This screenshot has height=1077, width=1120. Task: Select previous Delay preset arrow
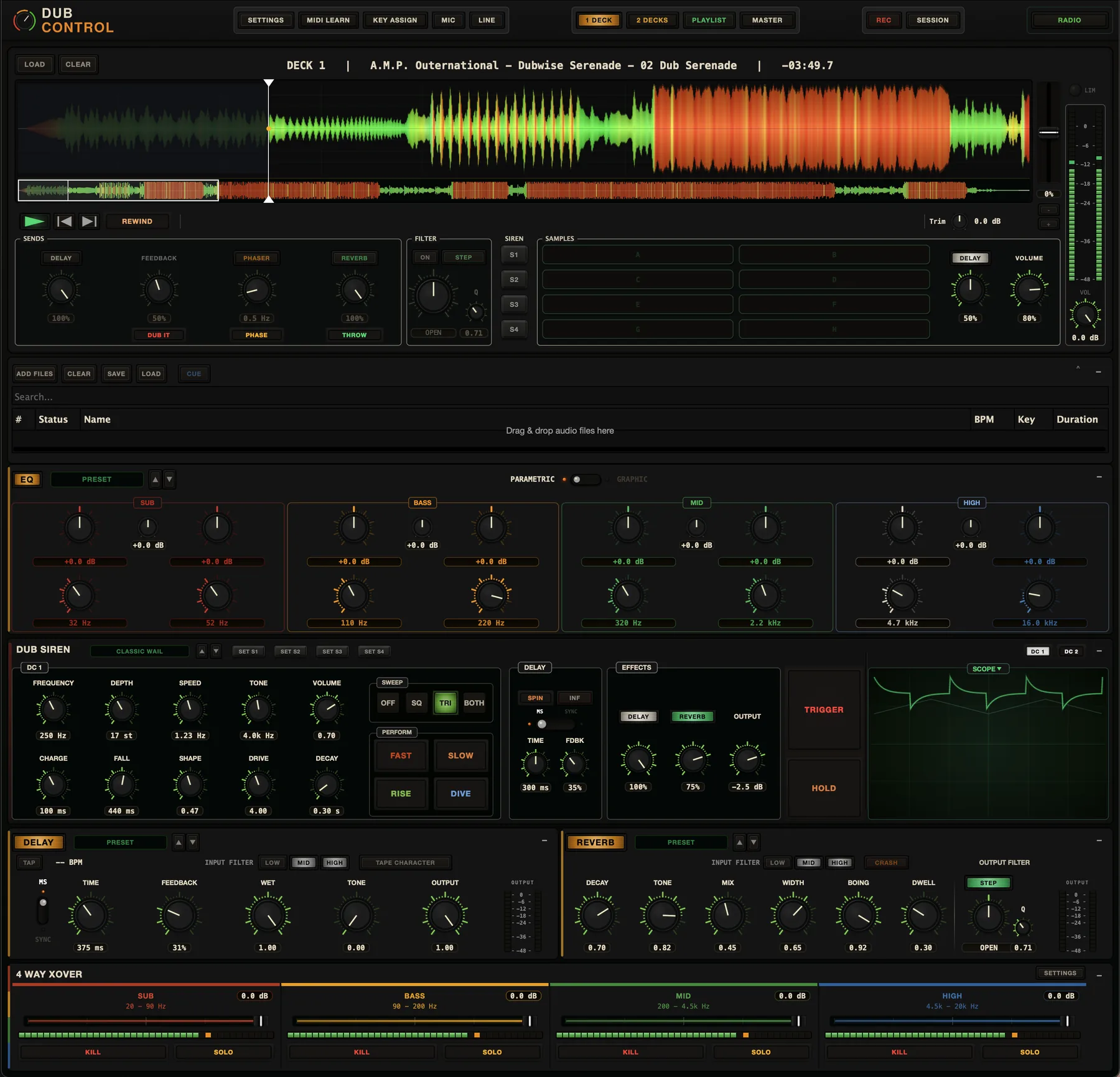pos(179,842)
